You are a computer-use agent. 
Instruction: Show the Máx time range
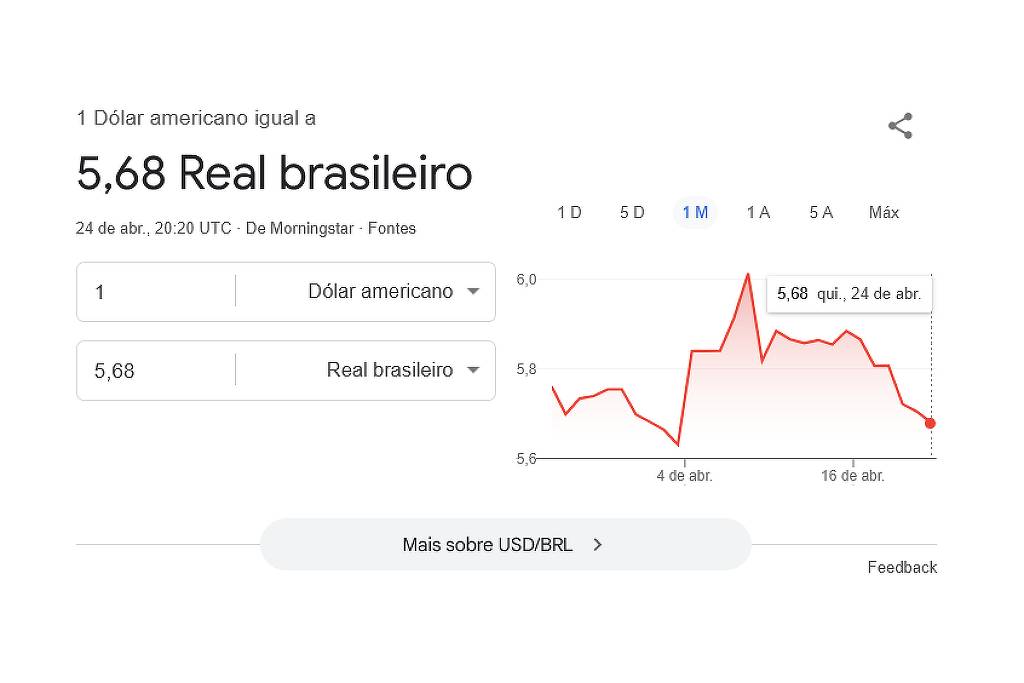coord(884,212)
